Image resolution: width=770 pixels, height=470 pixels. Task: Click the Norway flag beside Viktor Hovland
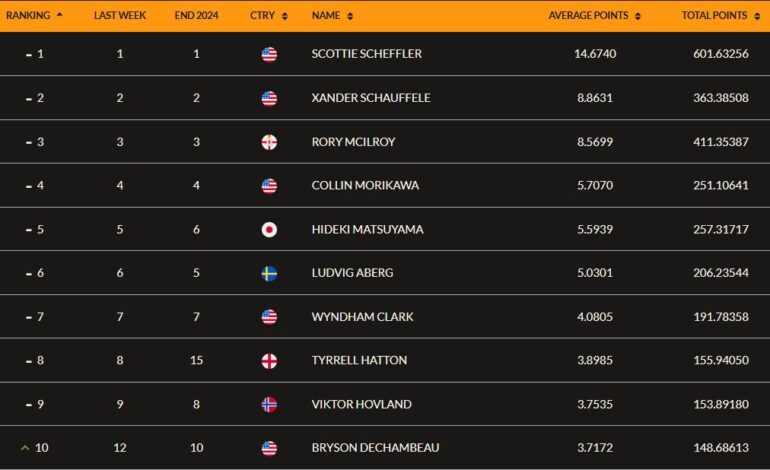point(269,404)
